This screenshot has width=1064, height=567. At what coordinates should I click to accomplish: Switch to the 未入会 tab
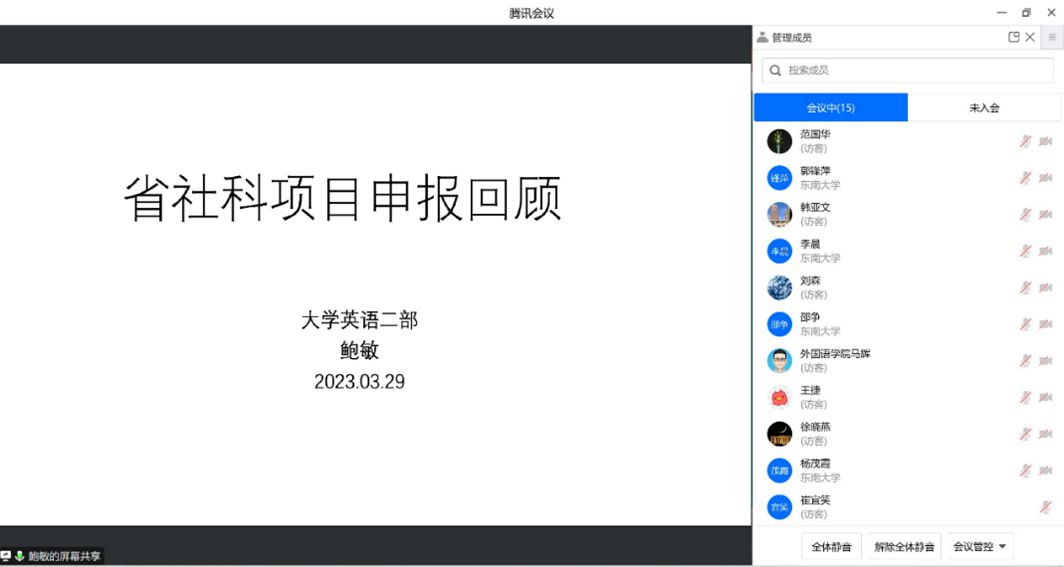coord(984,108)
